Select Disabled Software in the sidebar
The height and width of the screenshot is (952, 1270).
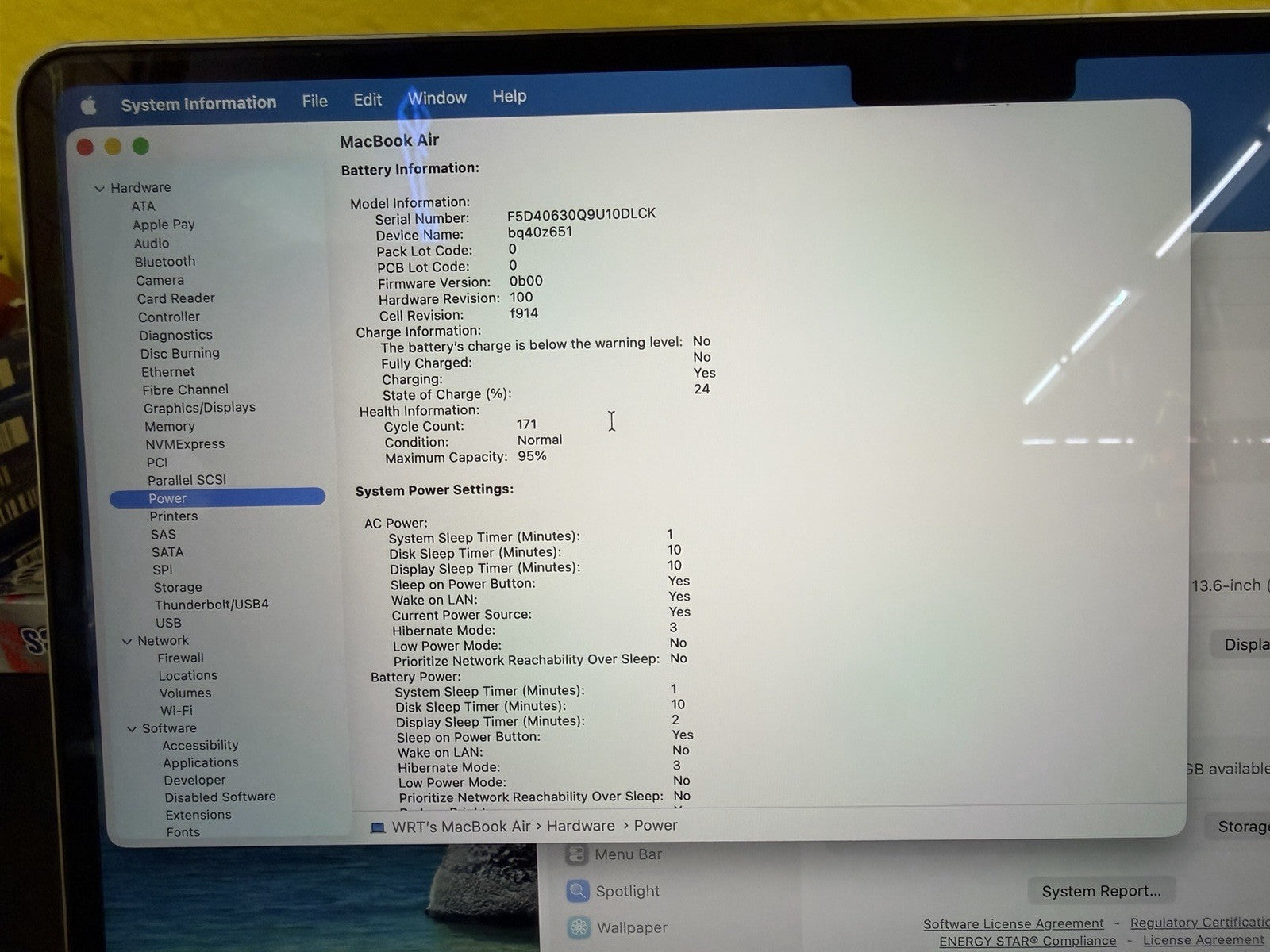pyautogui.click(x=221, y=797)
